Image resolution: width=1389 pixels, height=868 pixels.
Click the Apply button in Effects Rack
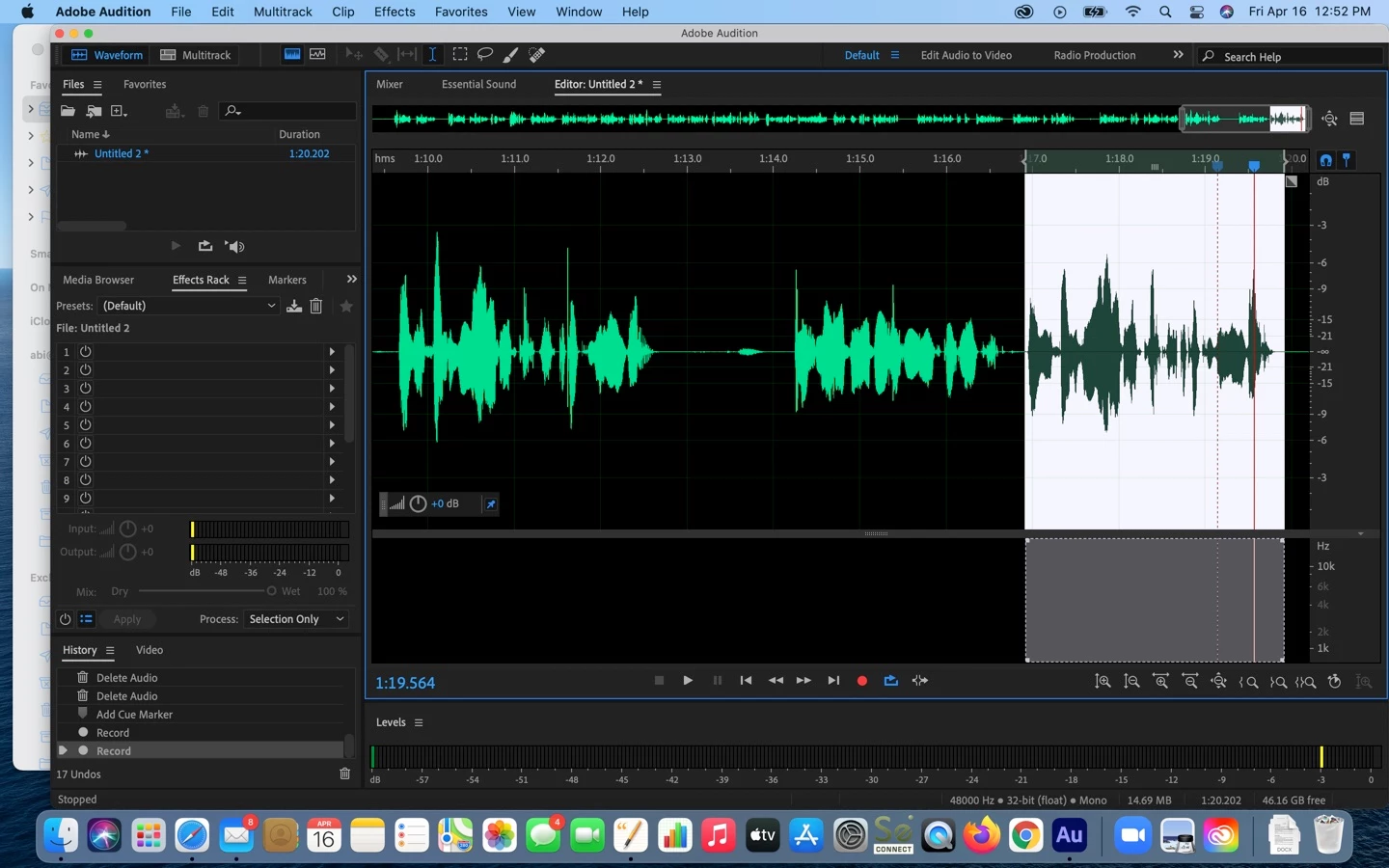click(x=127, y=619)
